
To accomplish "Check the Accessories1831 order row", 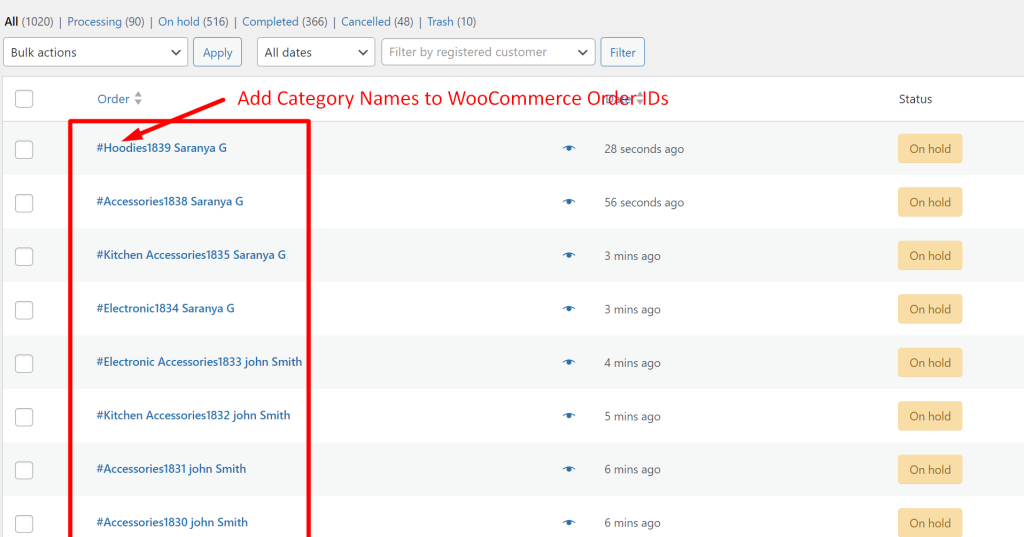I will (24, 470).
